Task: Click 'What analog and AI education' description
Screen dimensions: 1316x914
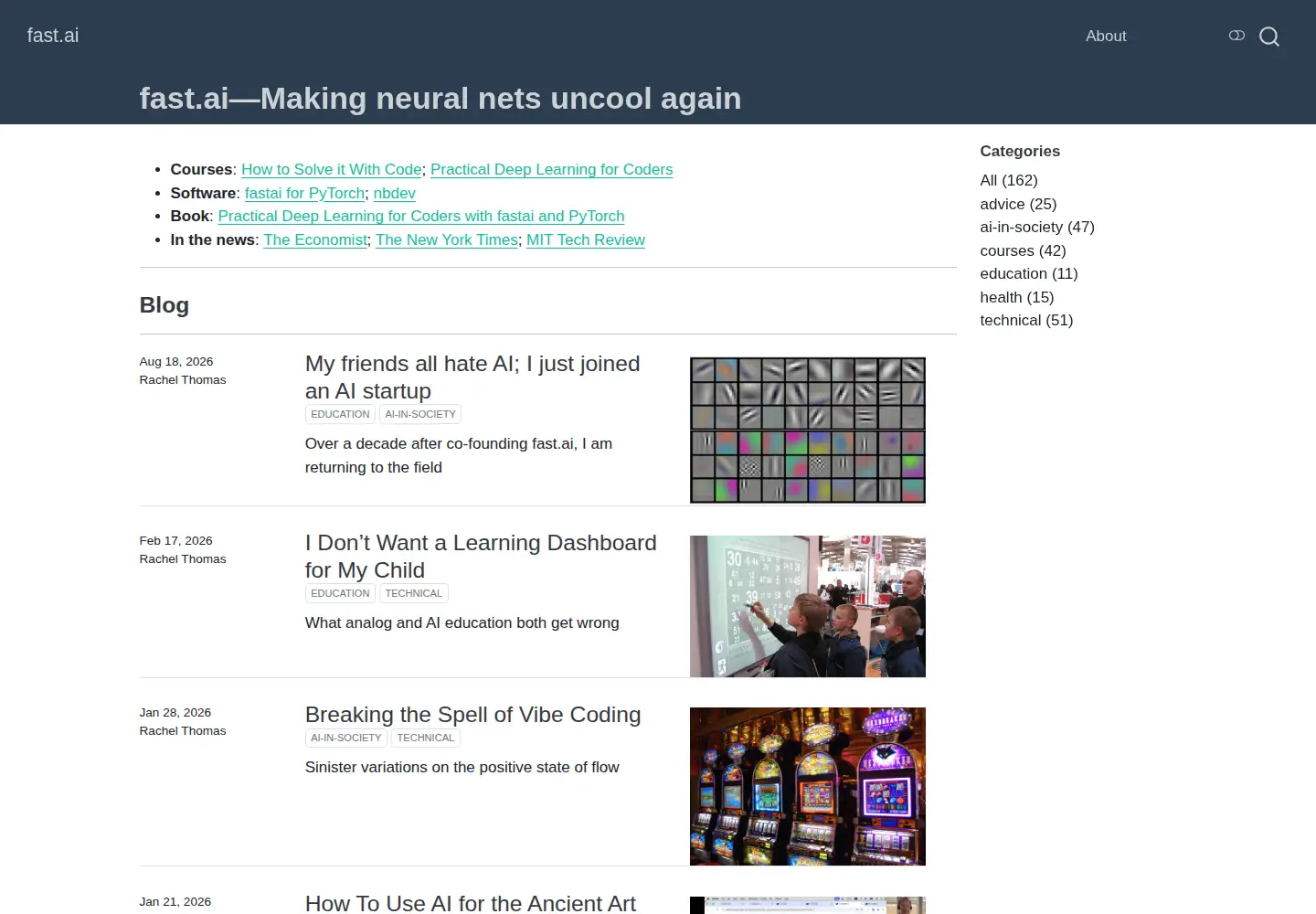Action: click(462, 622)
